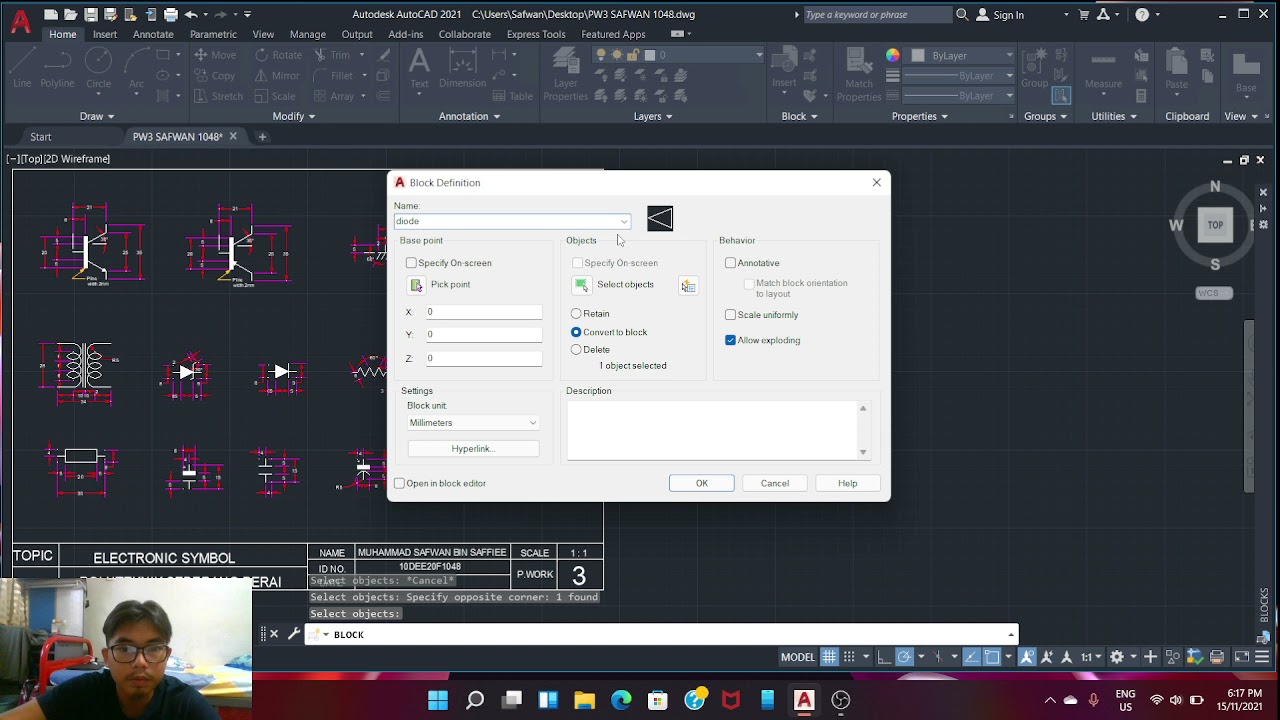Screen dimensions: 1280x720
Task: Open workspace switching gear in status bar
Action: [1117, 657]
